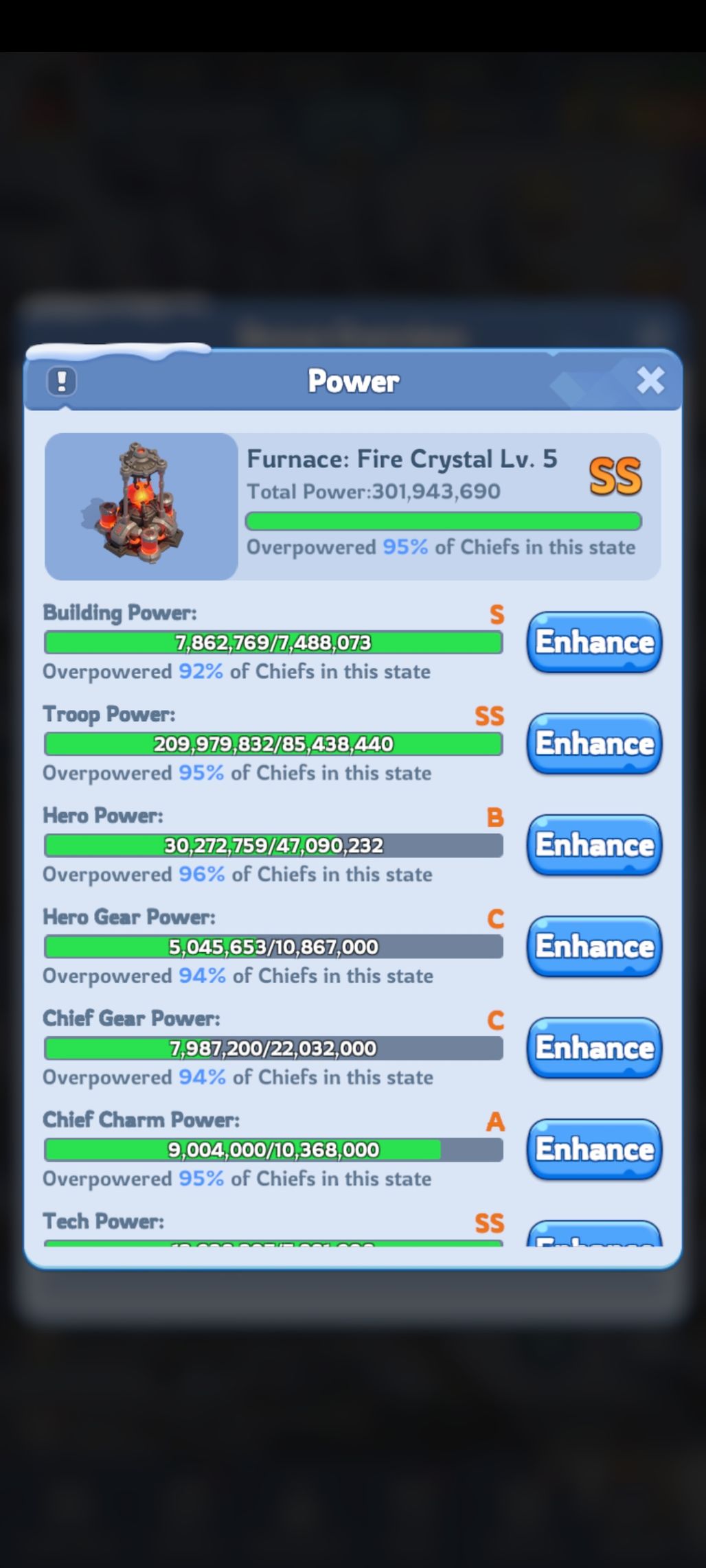Viewport: 706px width, 1568px height.
Task: Tap the Hero Gear Power C grade icon
Action: point(495,919)
